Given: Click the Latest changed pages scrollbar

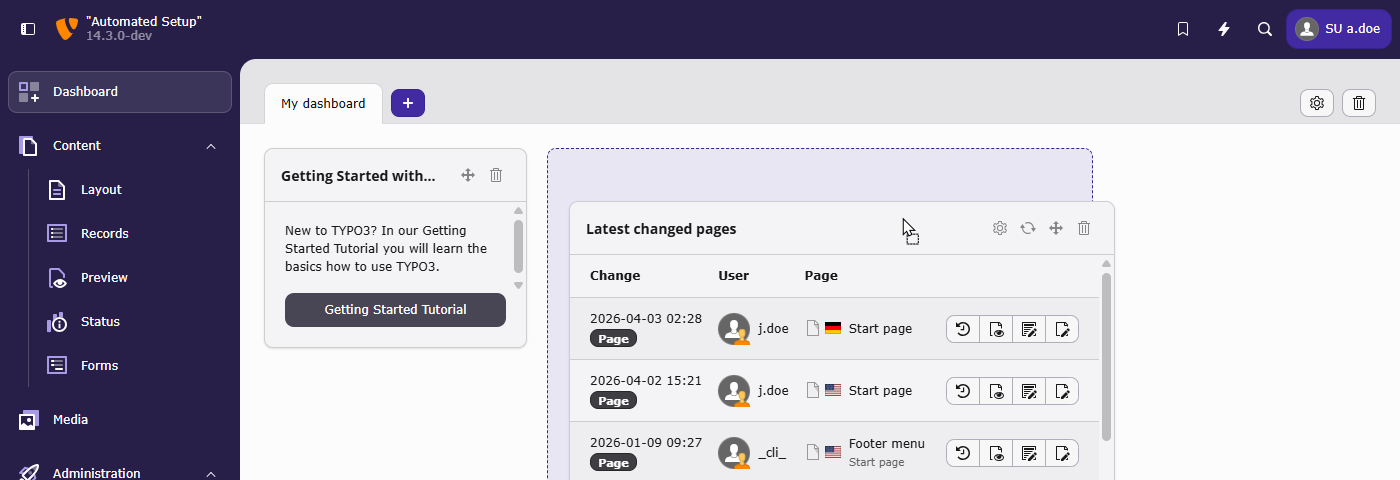Looking at the screenshot, I should click(x=1106, y=355).
